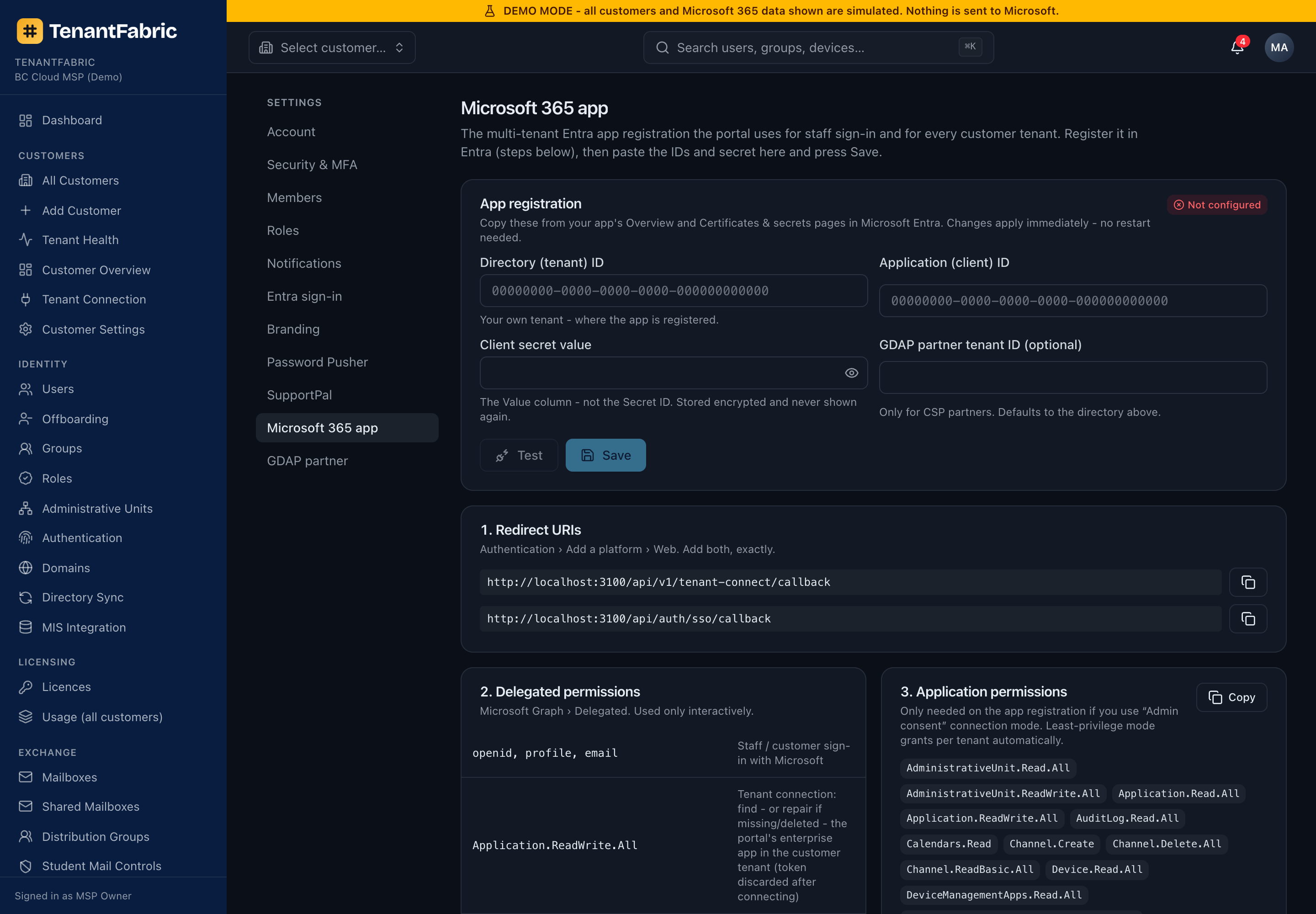Click the Directory Sync refresh icon
Image resolution: width=1316 pixels, height=914 pixels.
tap(26, 597)
